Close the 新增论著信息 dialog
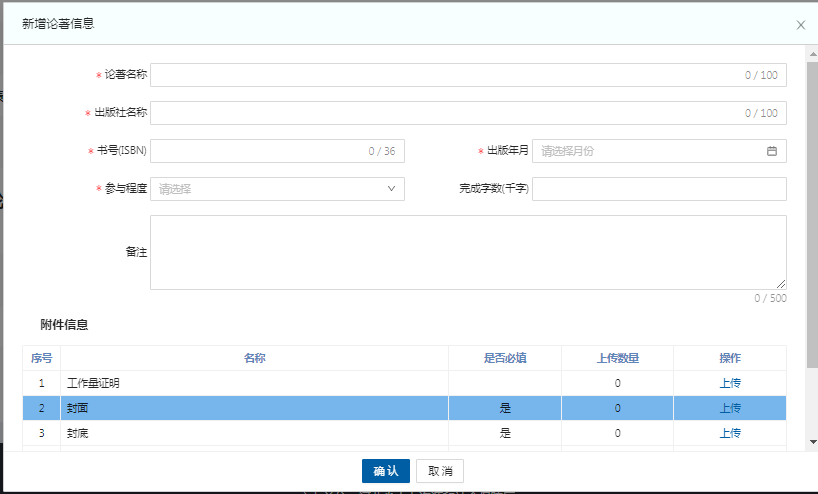Screen dimensions: 818x494 [x=800, y=25]
